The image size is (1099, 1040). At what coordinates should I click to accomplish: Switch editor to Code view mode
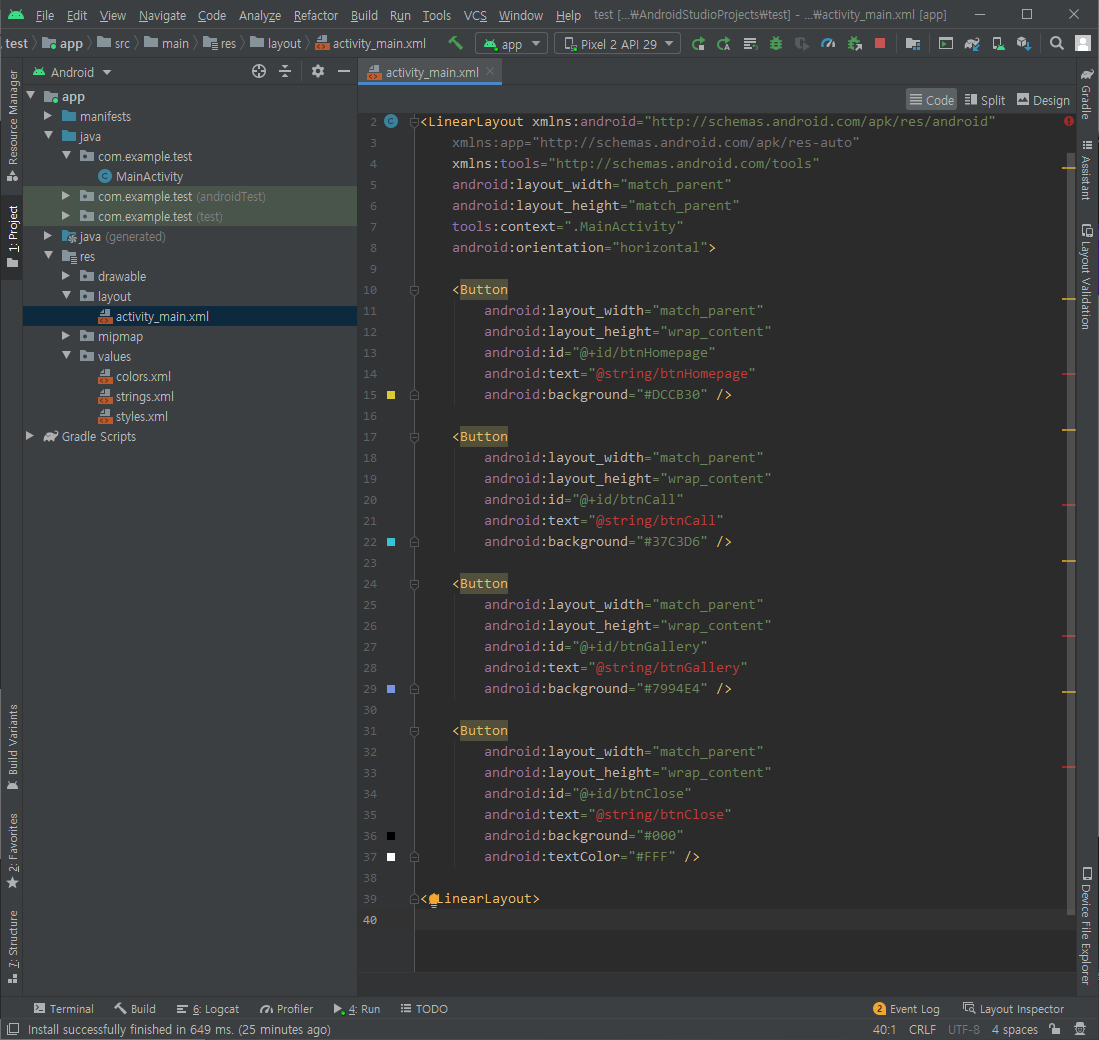tap(931, 100)
